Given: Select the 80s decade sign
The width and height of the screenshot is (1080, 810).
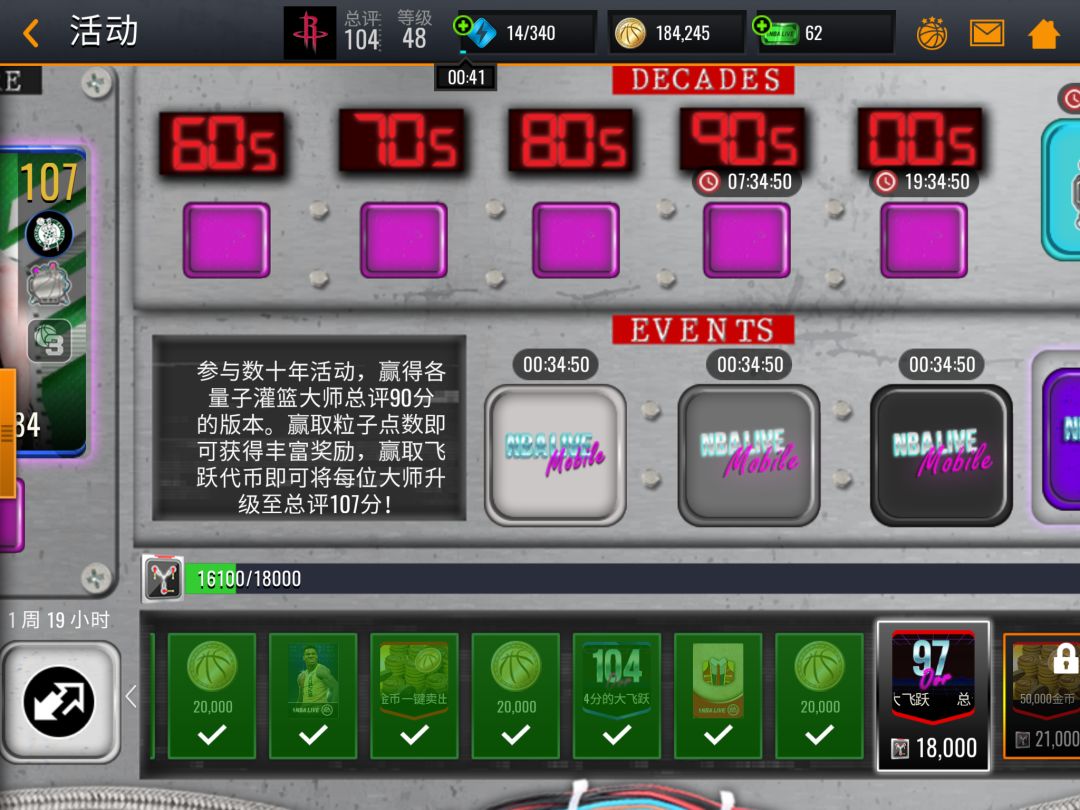Looking at the screenshot, I should click(572, 141).
